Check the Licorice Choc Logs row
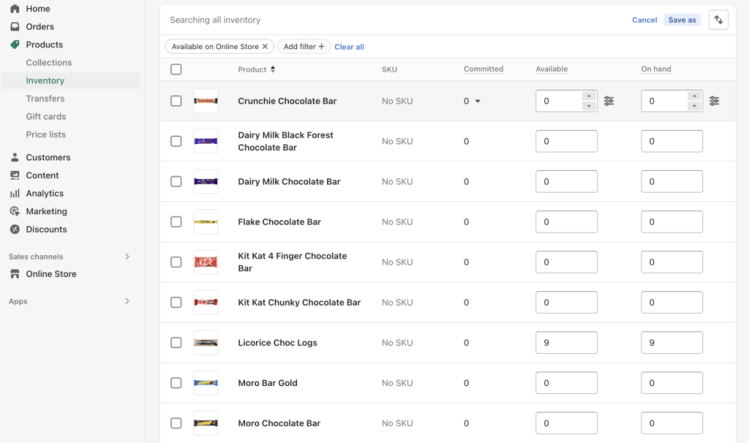Image resolution: width=749 pixels, height=443 pixels. tap(176, 343)
